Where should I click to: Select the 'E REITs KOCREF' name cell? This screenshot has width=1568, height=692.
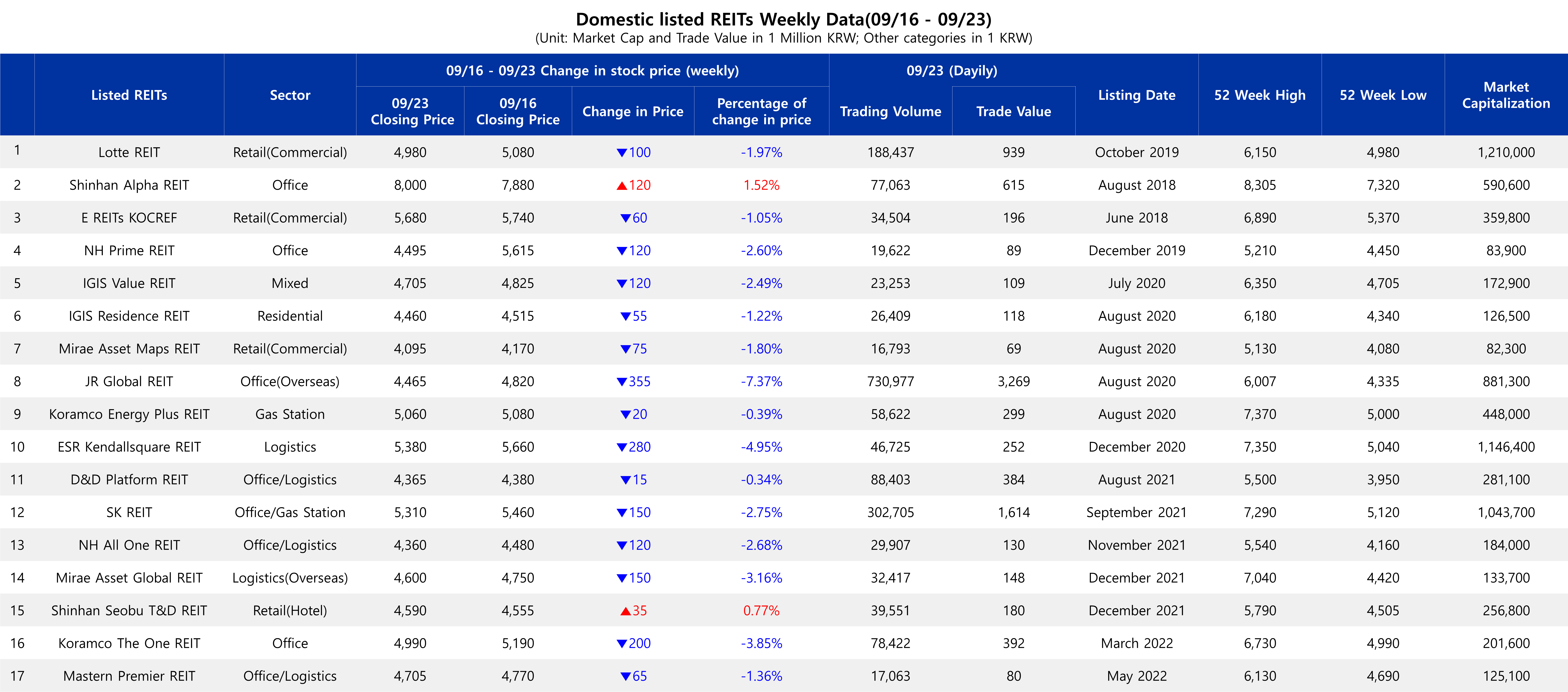click(x=129, y=218)
